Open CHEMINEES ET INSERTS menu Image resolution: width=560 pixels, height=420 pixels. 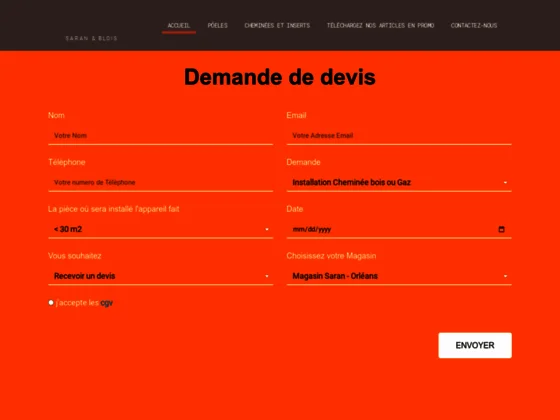click(x=277, y=25)
